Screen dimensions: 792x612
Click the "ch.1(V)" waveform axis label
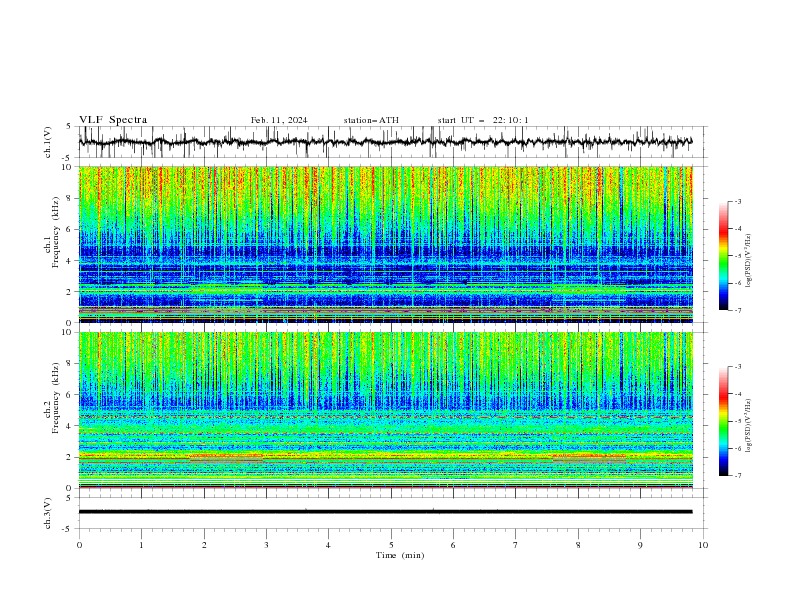click(x=48, y=142)
